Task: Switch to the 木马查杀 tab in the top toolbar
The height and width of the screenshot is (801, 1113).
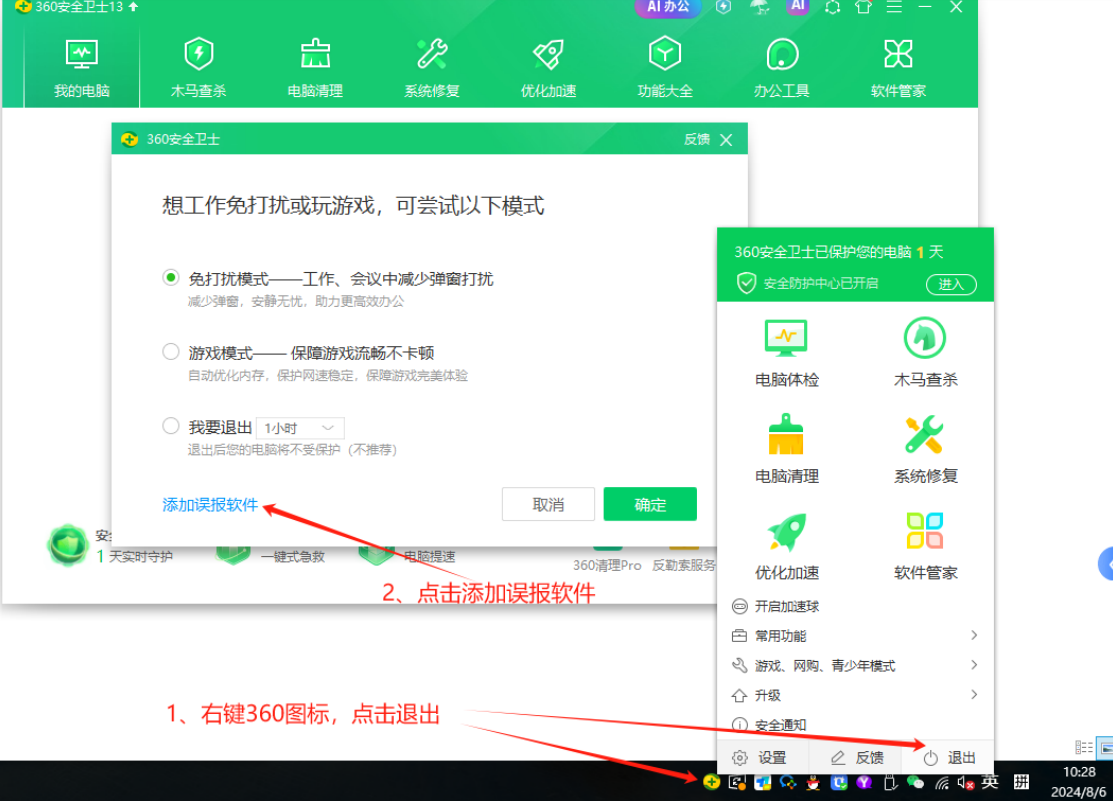Action: click(198, 68)
